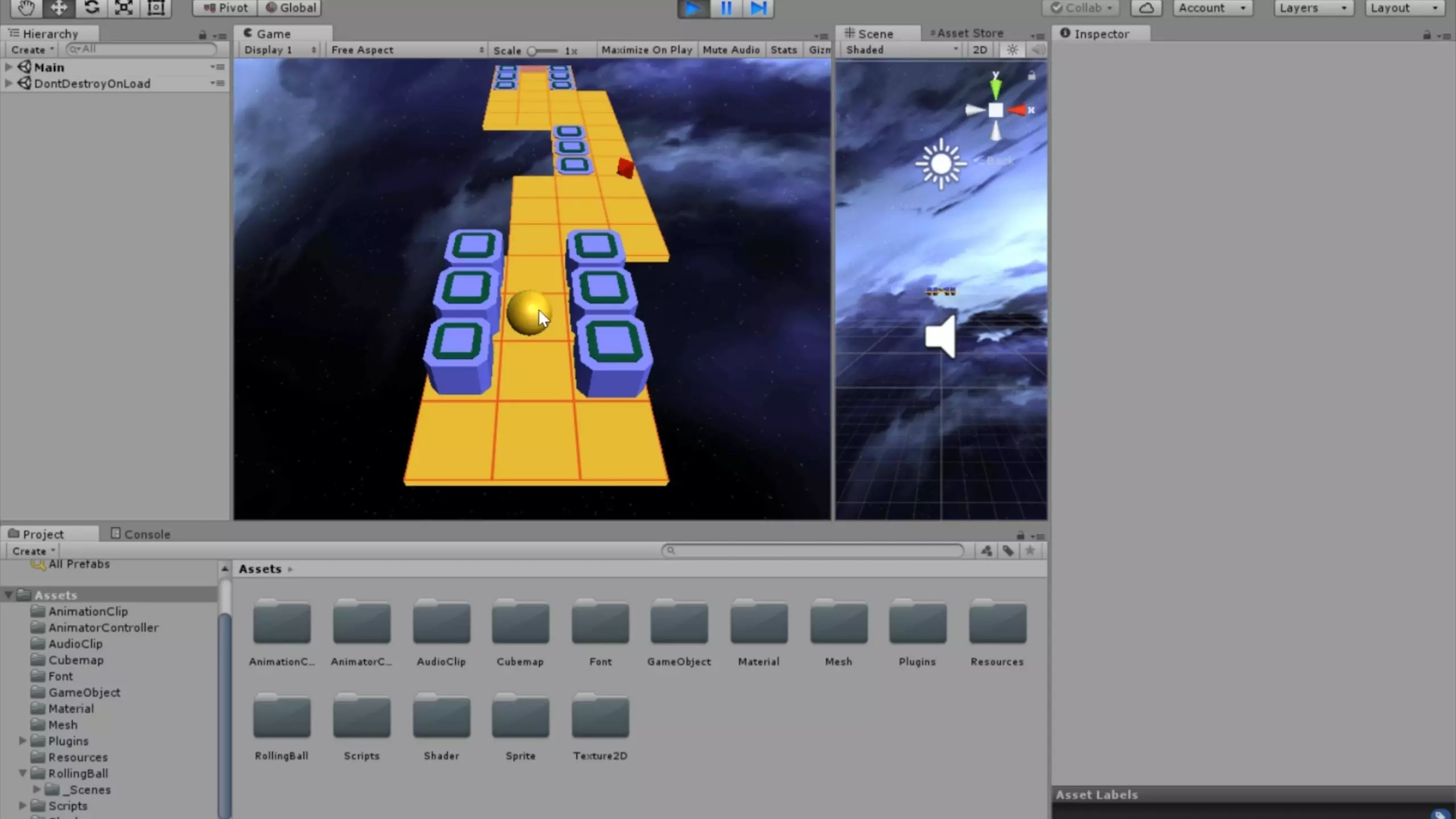Click the Step frame button
The width and height of the screenshot is (1456, 819).
tap(759, 8)
